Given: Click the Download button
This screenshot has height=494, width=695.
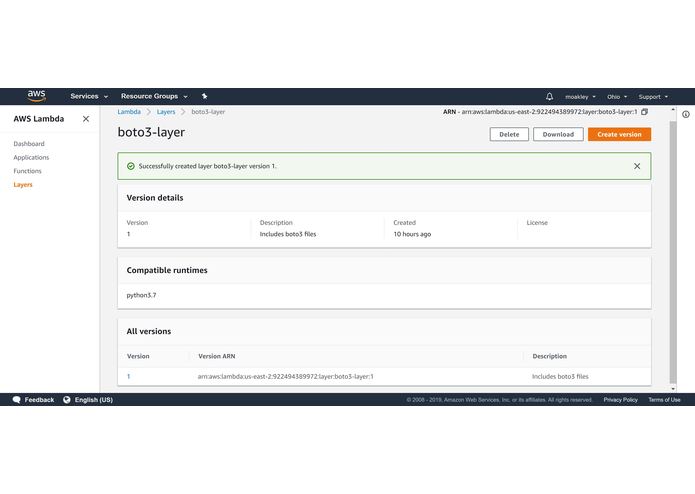Looking at the screenshot, I should coord(558,134).
